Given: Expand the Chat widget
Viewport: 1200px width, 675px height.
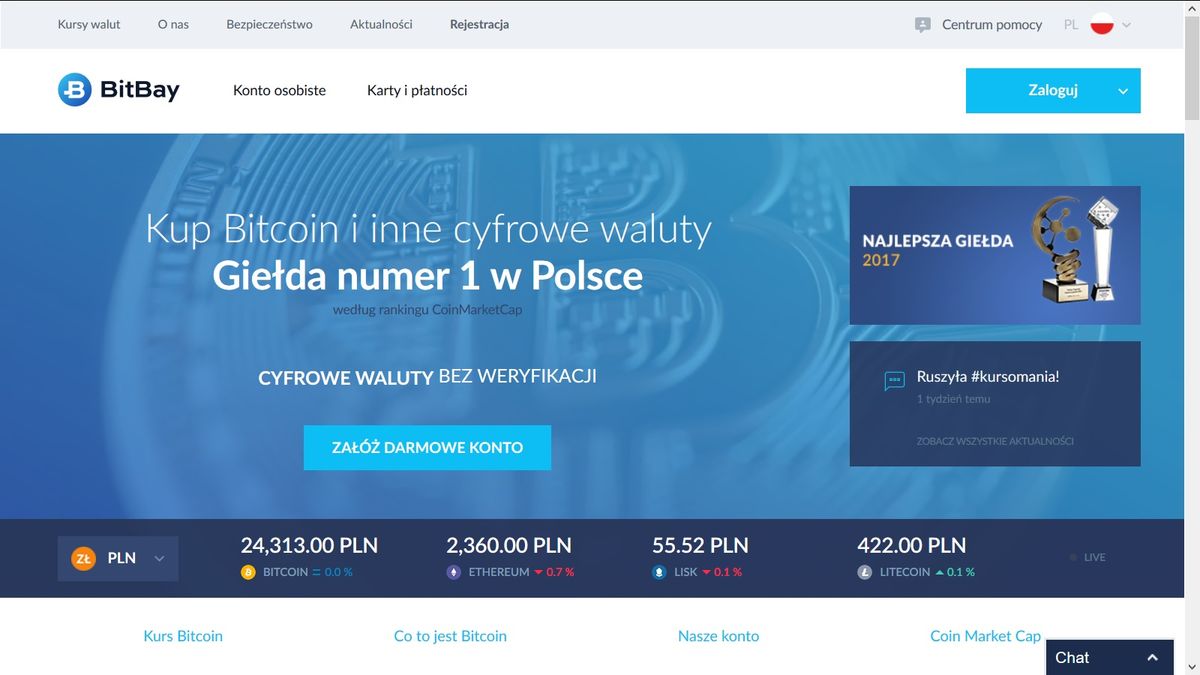Looking at the screenshot, I should 1109,657.
